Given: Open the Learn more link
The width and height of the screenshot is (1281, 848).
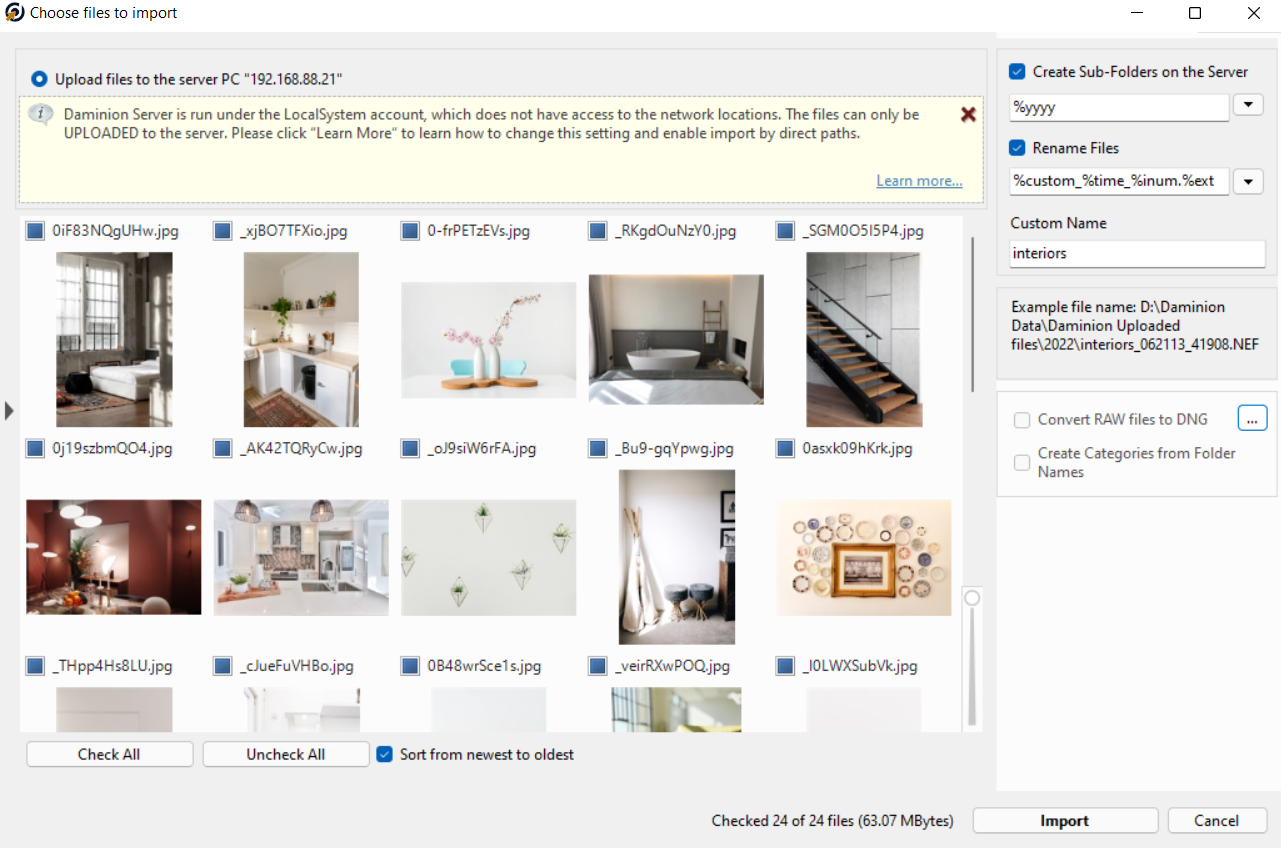Looking at the screenshot, I should [x=919, y=181].
